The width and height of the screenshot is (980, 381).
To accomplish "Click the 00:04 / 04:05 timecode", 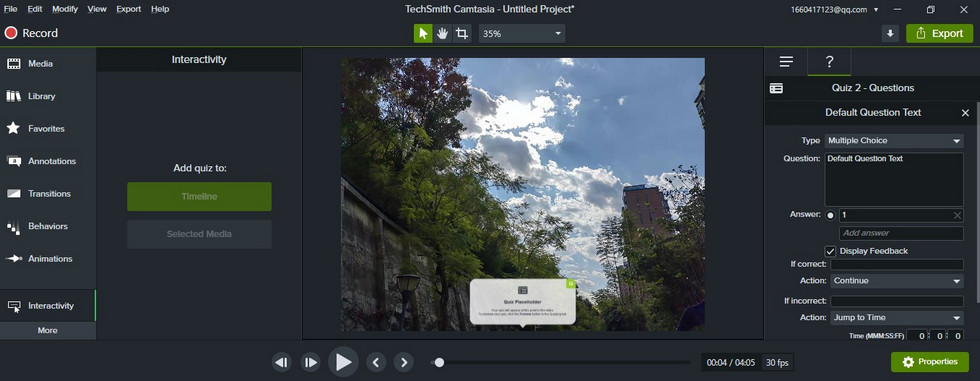I will click(731, 362).
